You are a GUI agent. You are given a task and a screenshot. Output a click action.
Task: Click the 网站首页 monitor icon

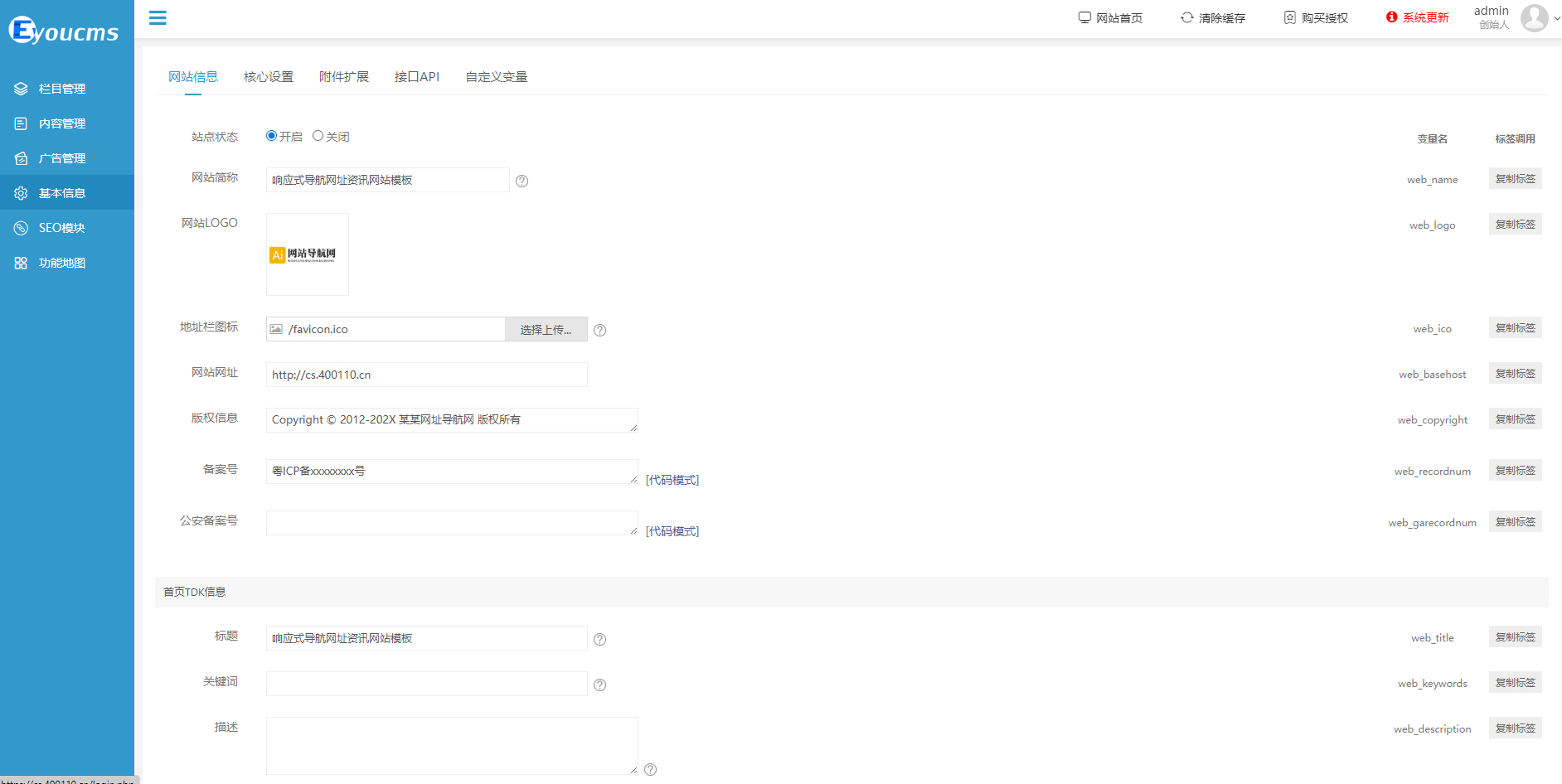1084,17
